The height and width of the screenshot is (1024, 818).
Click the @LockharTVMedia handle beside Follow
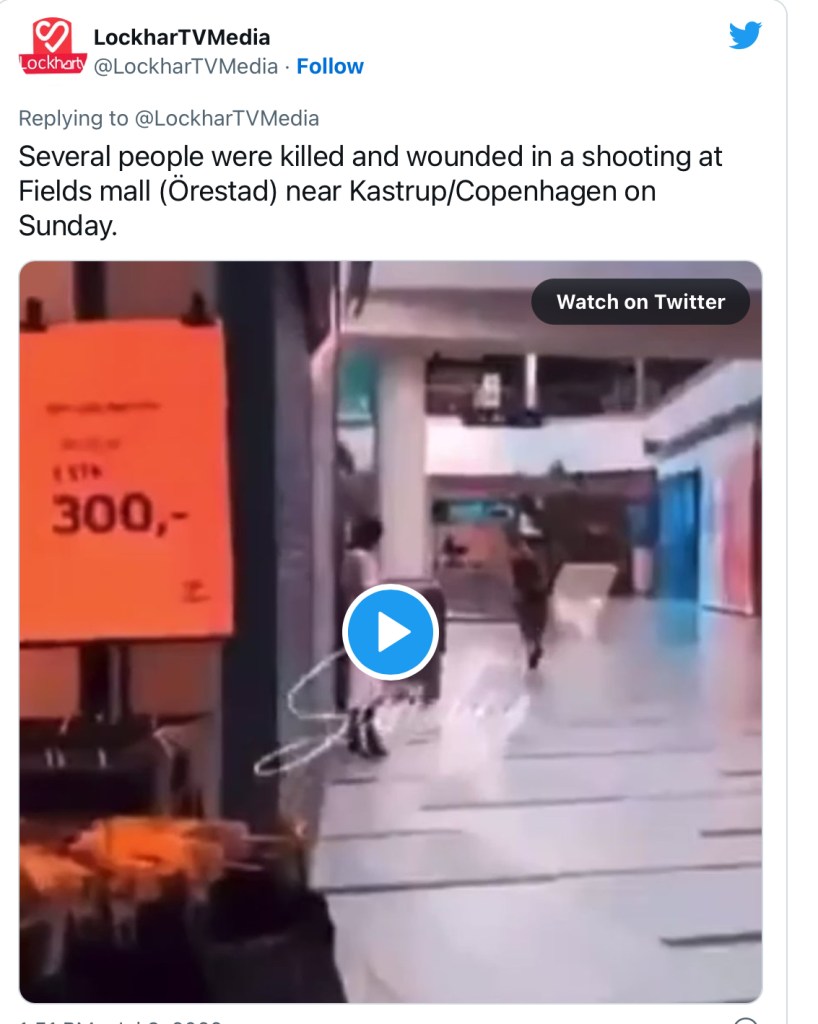tap(186, 66)
